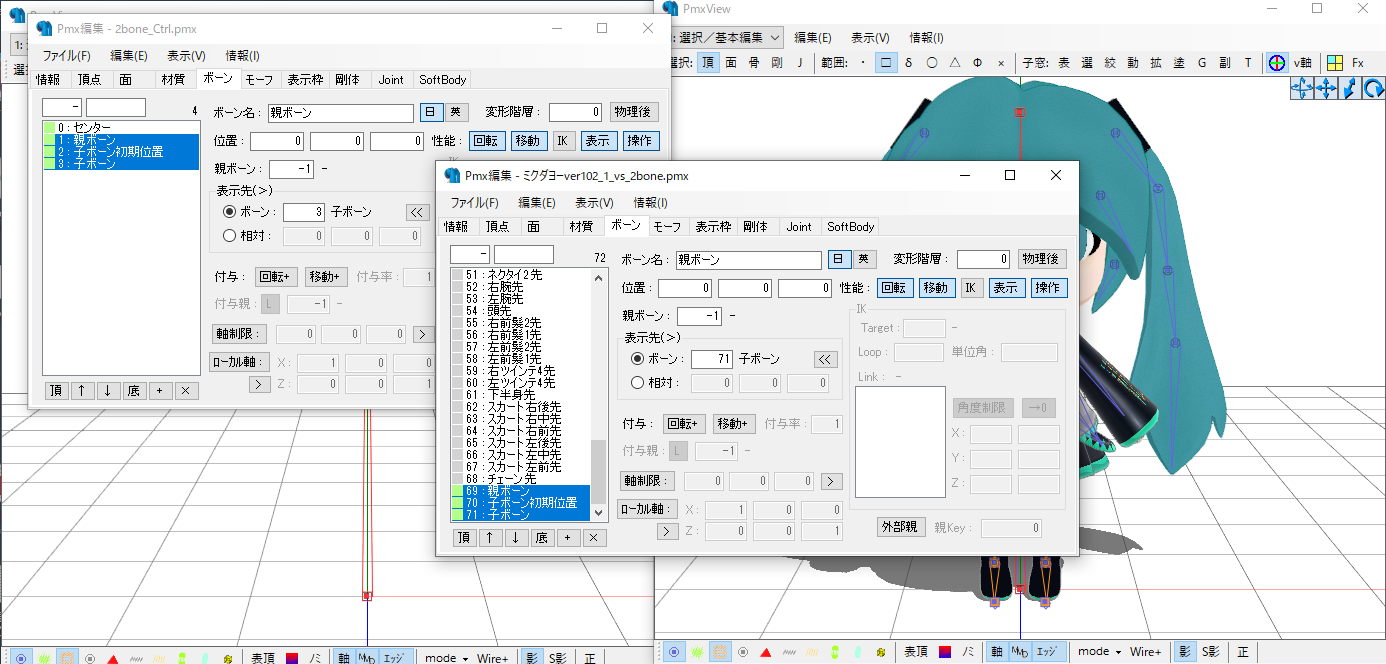The image size is (1386, 664).
Task: Open mode dropdown in right PmxView toolbar
Action: [1098, 652]
